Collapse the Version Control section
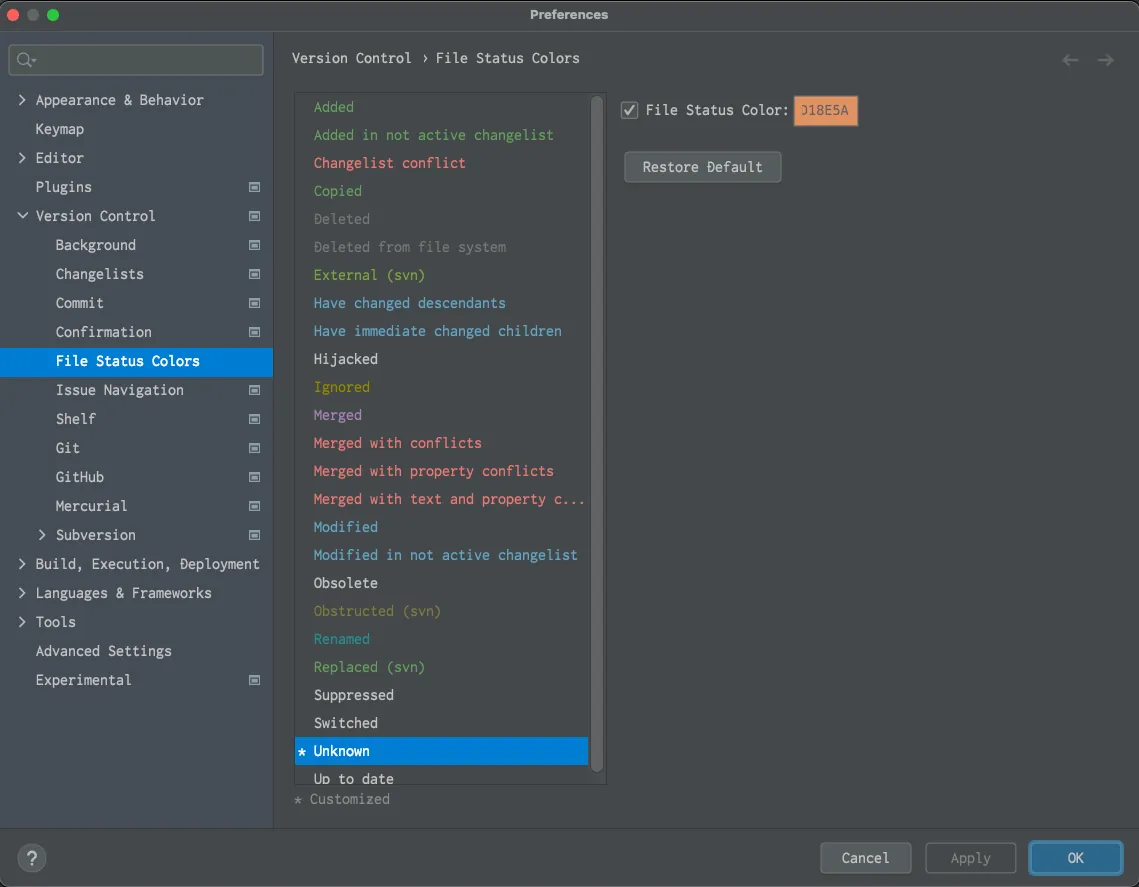This screenshot has height=887, width=1139. [22, 216]
